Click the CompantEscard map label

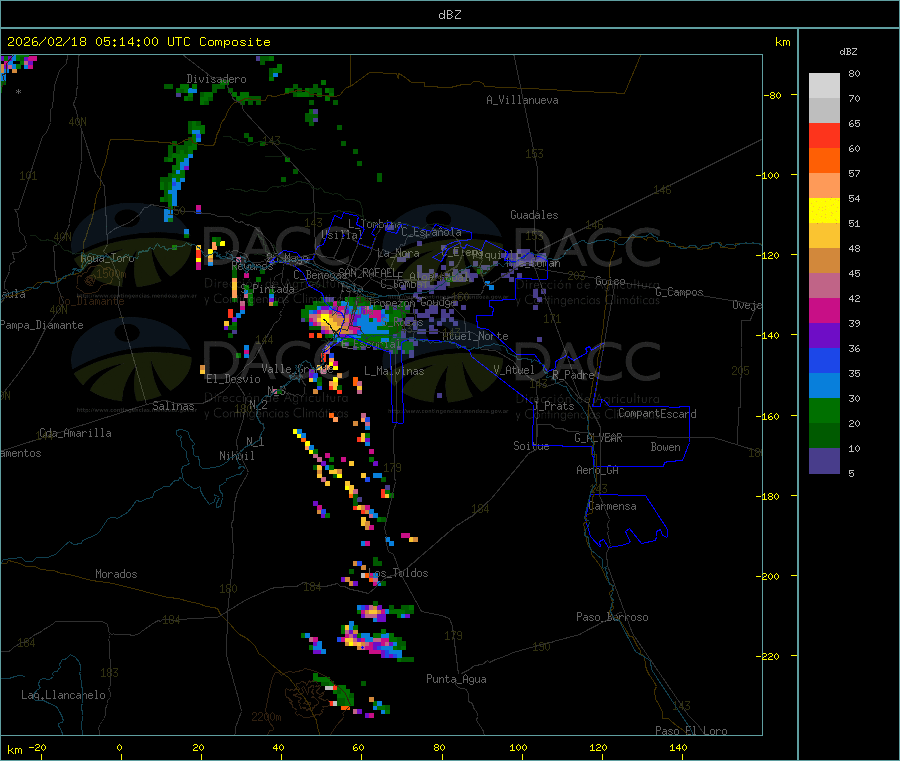[x=657, y=414]
